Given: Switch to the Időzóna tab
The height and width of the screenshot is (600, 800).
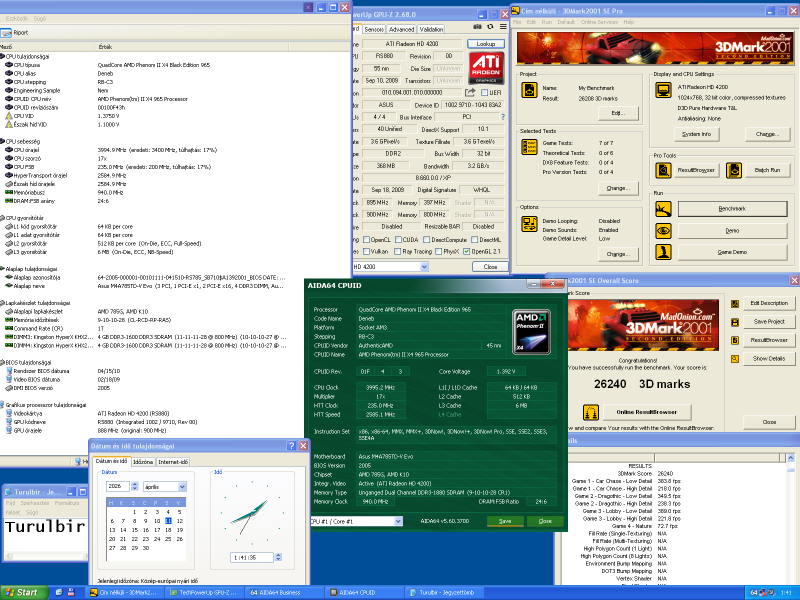Looking at the screenshot, I should [143, 462].
